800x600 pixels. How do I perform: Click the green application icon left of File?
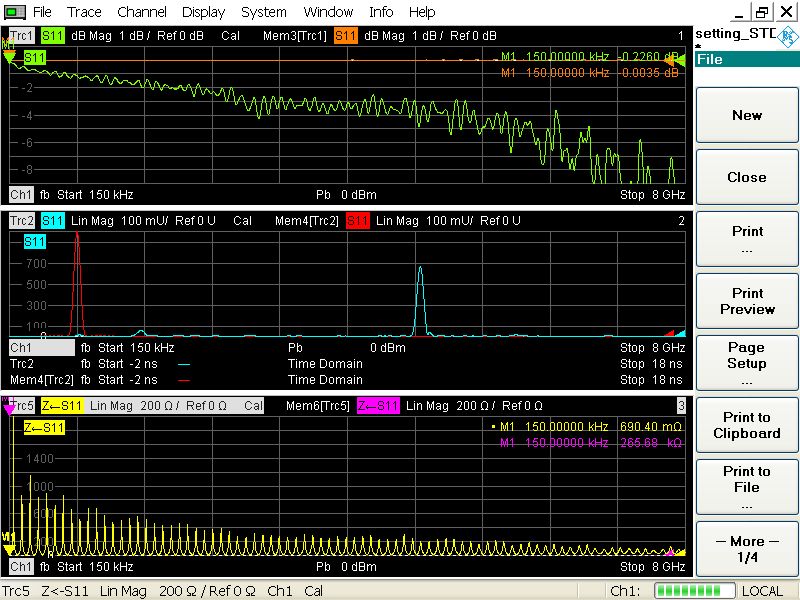[x=14, y=12]
